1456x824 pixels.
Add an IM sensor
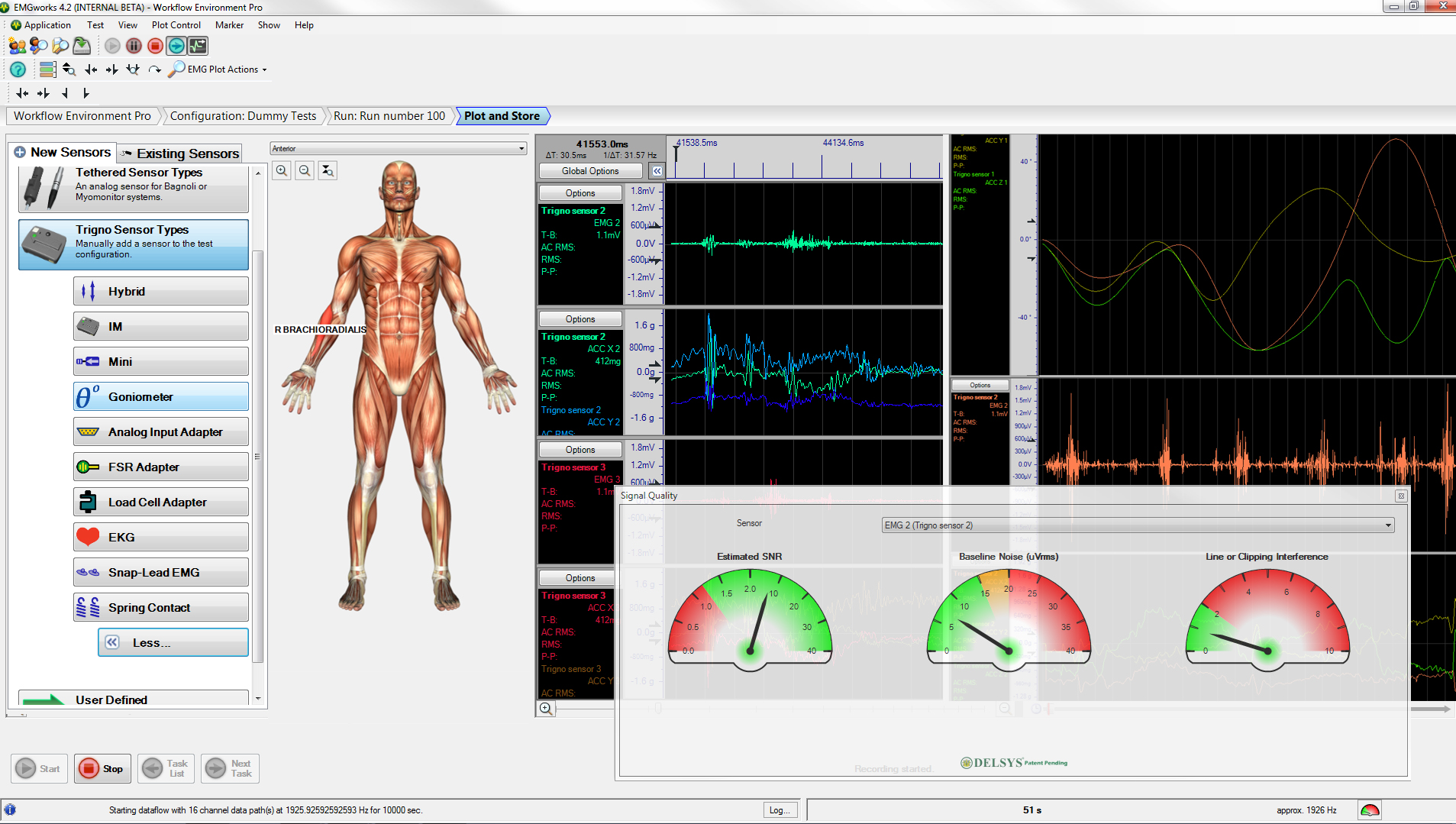click(x=161, y=326)
